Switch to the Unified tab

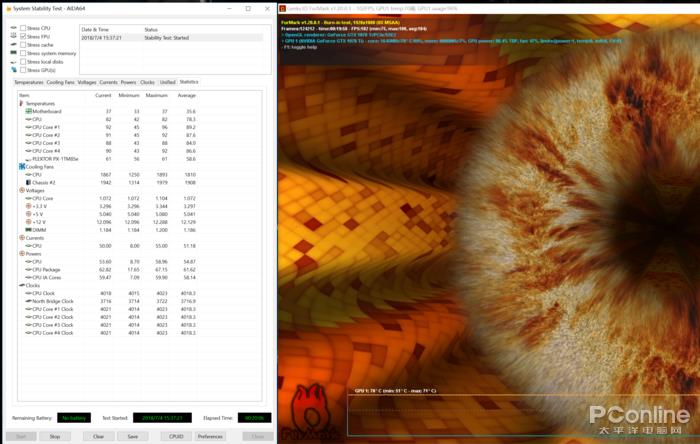click(167, 82)
